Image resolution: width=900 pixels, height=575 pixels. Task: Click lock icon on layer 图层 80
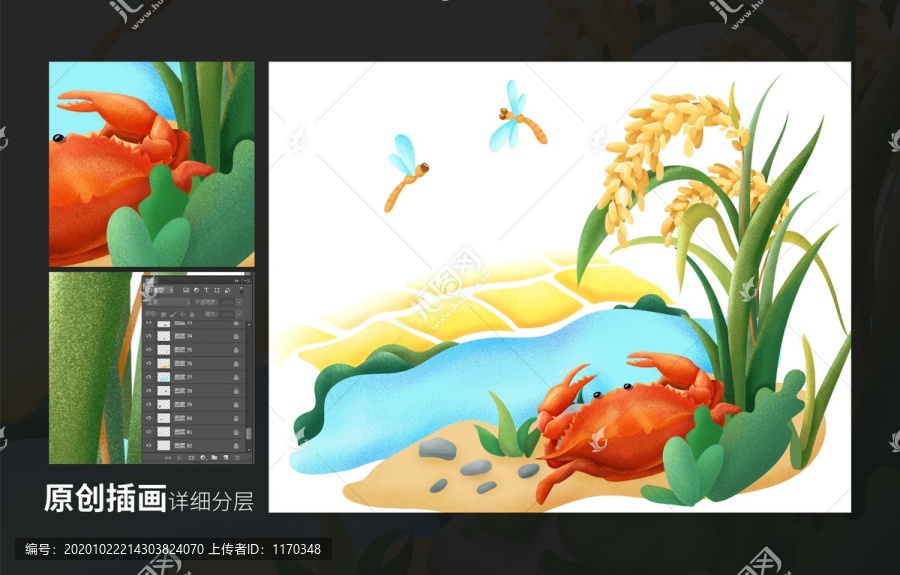[236, 418]
